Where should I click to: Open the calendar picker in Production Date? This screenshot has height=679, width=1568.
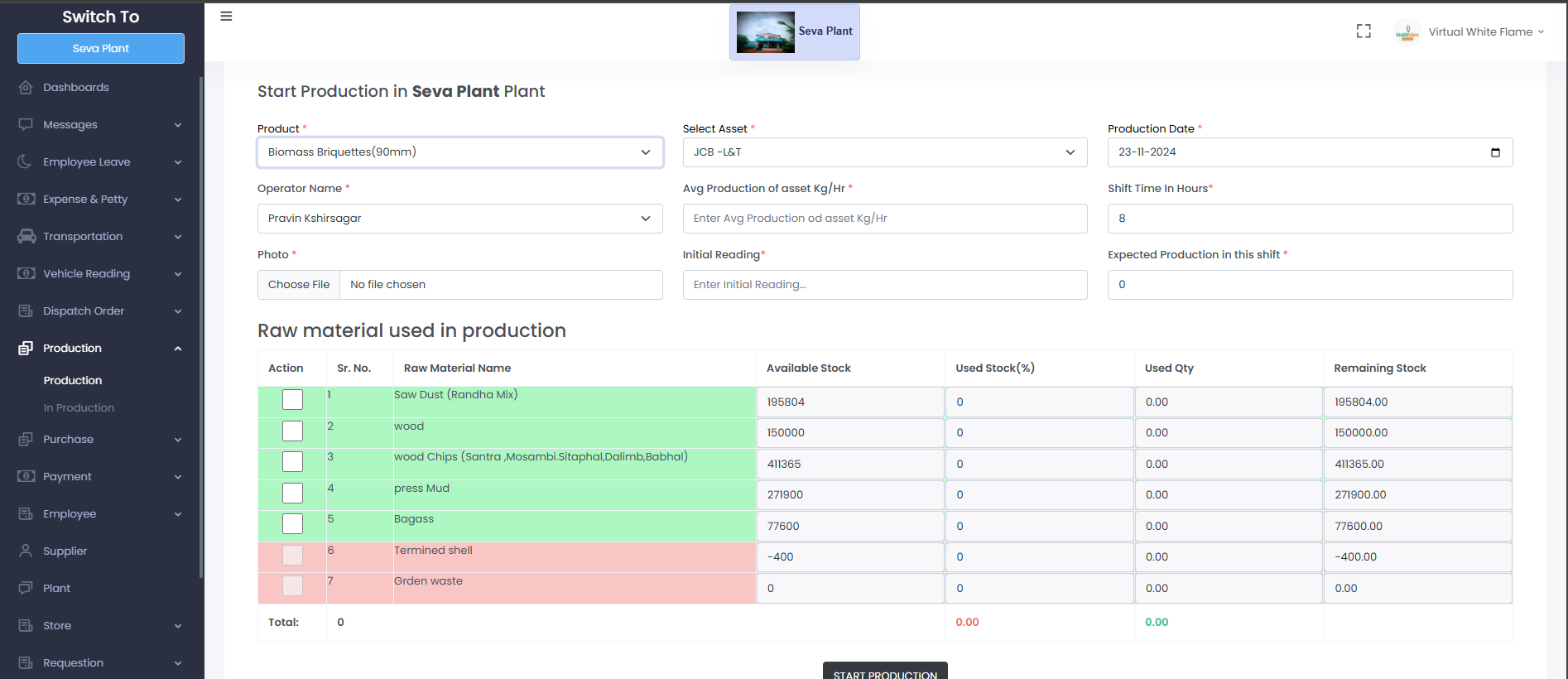[1495, 152]
